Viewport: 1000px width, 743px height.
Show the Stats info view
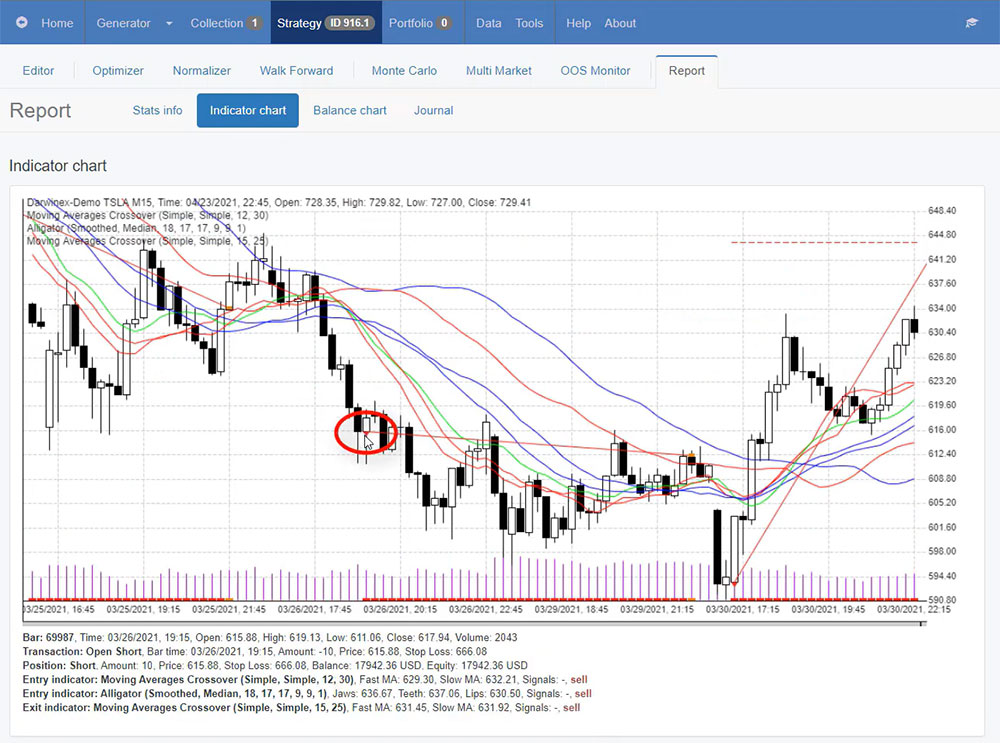(158, 110)
